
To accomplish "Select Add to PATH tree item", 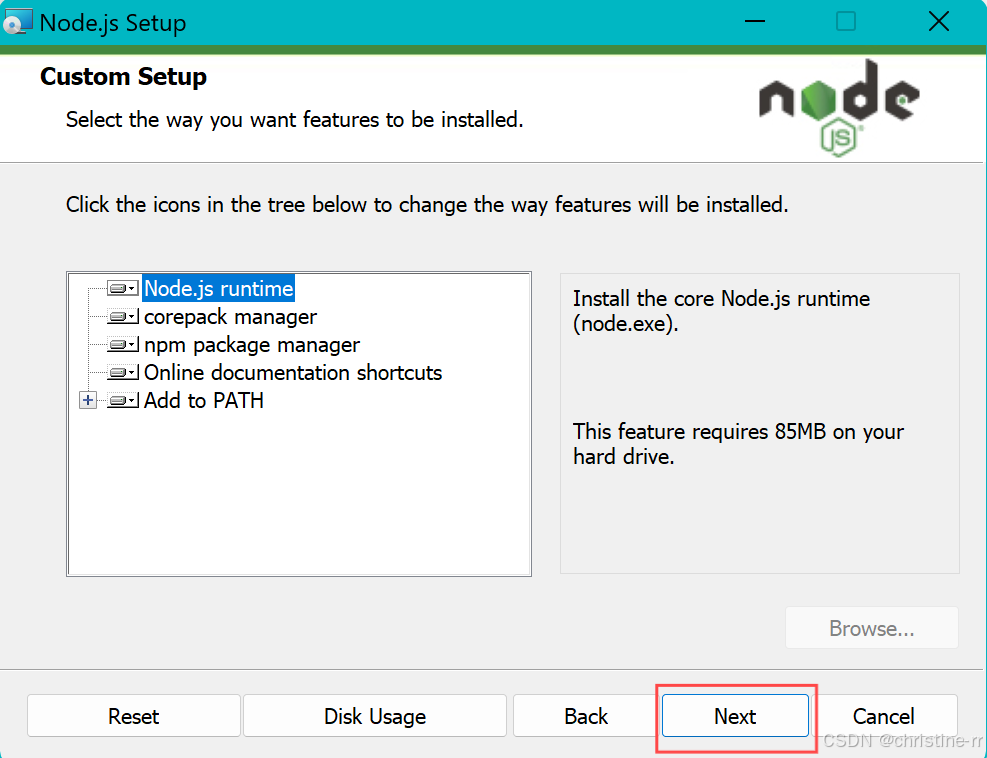I will pos(203,400).
